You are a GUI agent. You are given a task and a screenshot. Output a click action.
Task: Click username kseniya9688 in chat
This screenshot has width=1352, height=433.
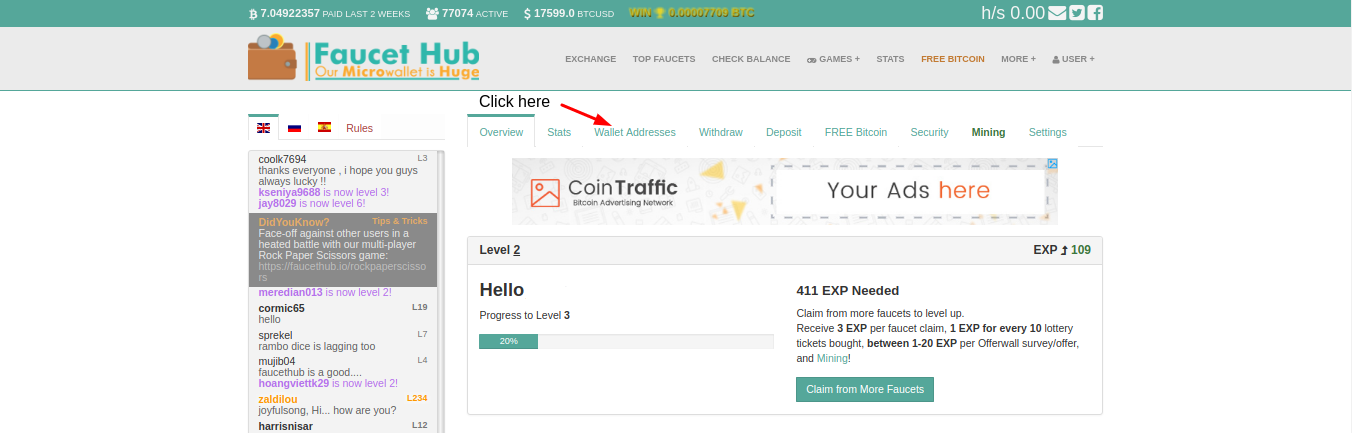[289, 192]
